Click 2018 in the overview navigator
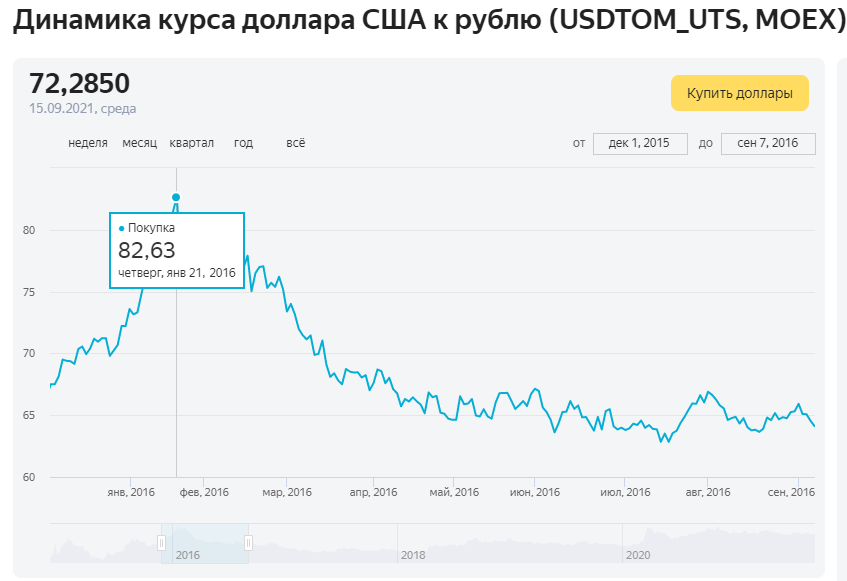This screenshot has width=847, height=581. point(413,555)
